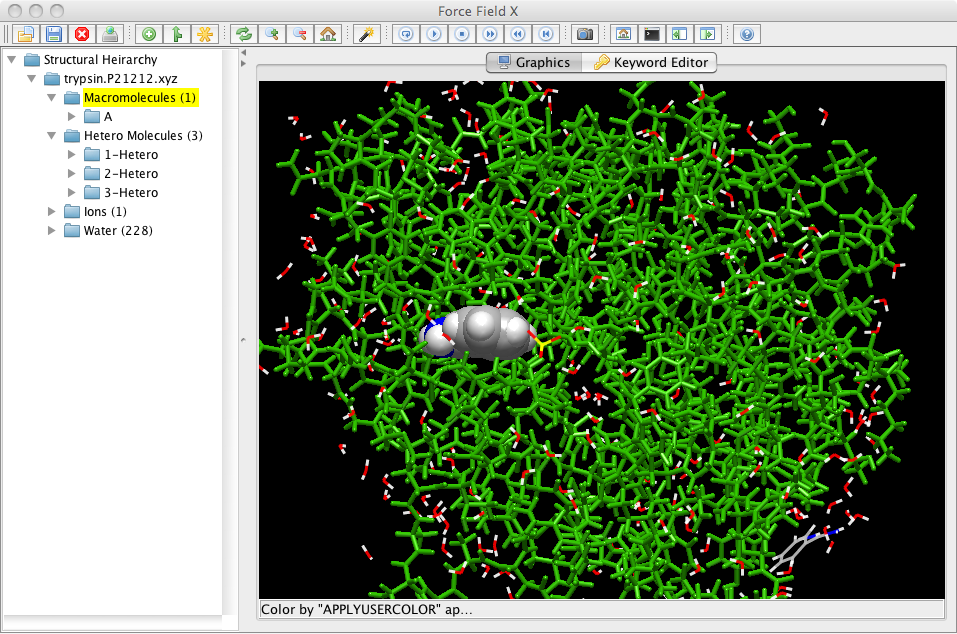Expand the Ions (1) folder

pos(52,212)
